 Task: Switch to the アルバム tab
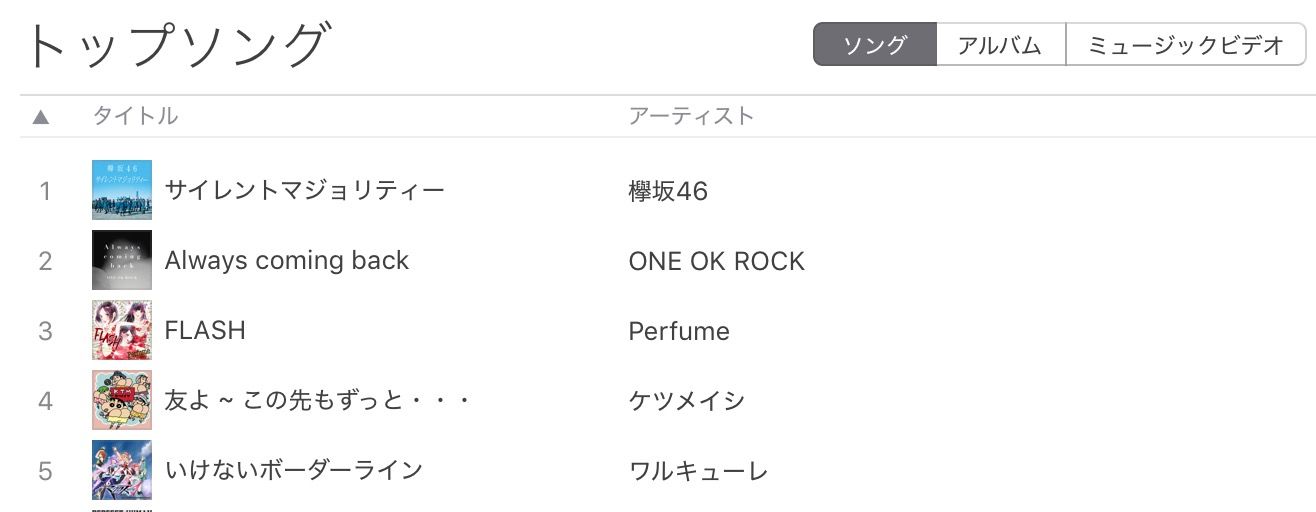[1000, 45]
